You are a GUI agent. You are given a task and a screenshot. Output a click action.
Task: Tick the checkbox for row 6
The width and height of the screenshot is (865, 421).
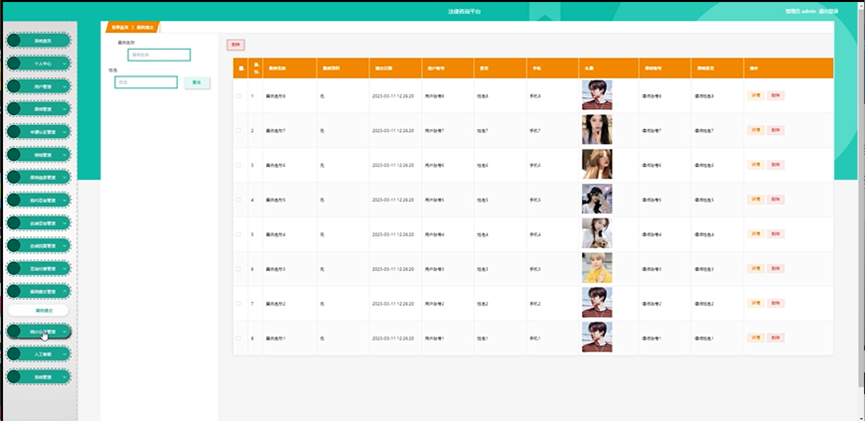(238, 269)
